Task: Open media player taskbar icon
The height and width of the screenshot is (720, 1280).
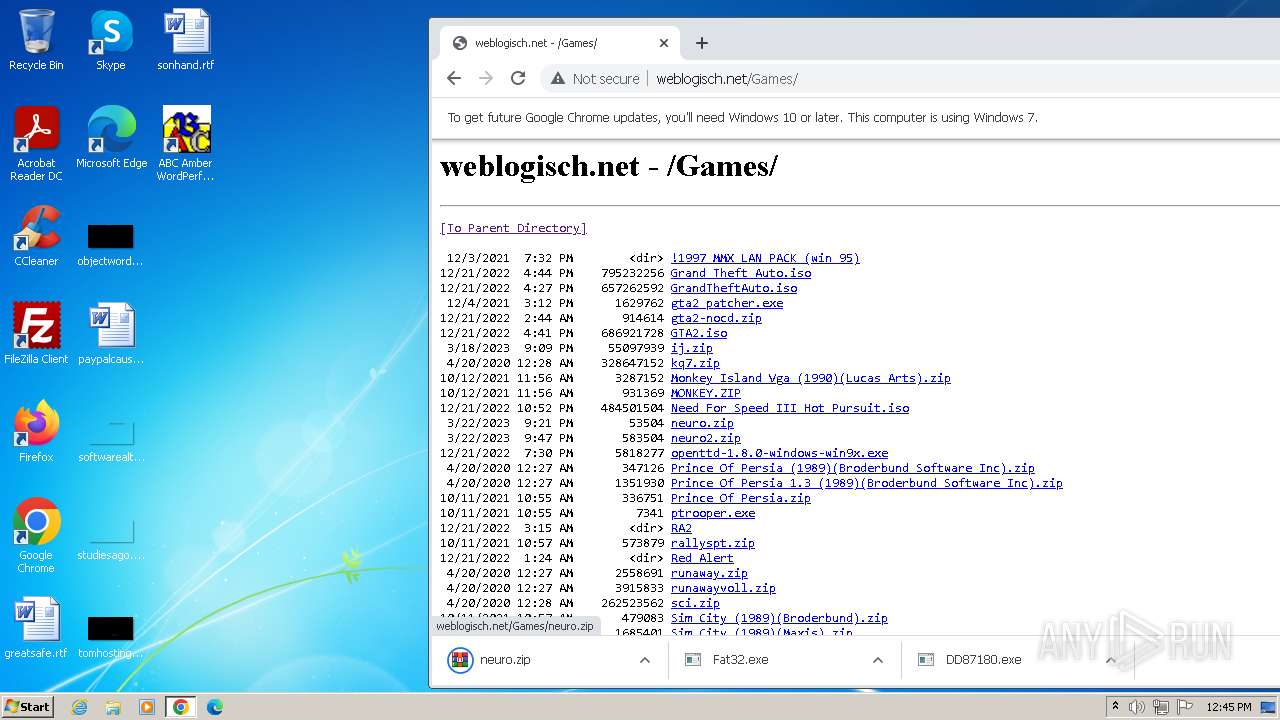Action: click(x=147, y=707)
